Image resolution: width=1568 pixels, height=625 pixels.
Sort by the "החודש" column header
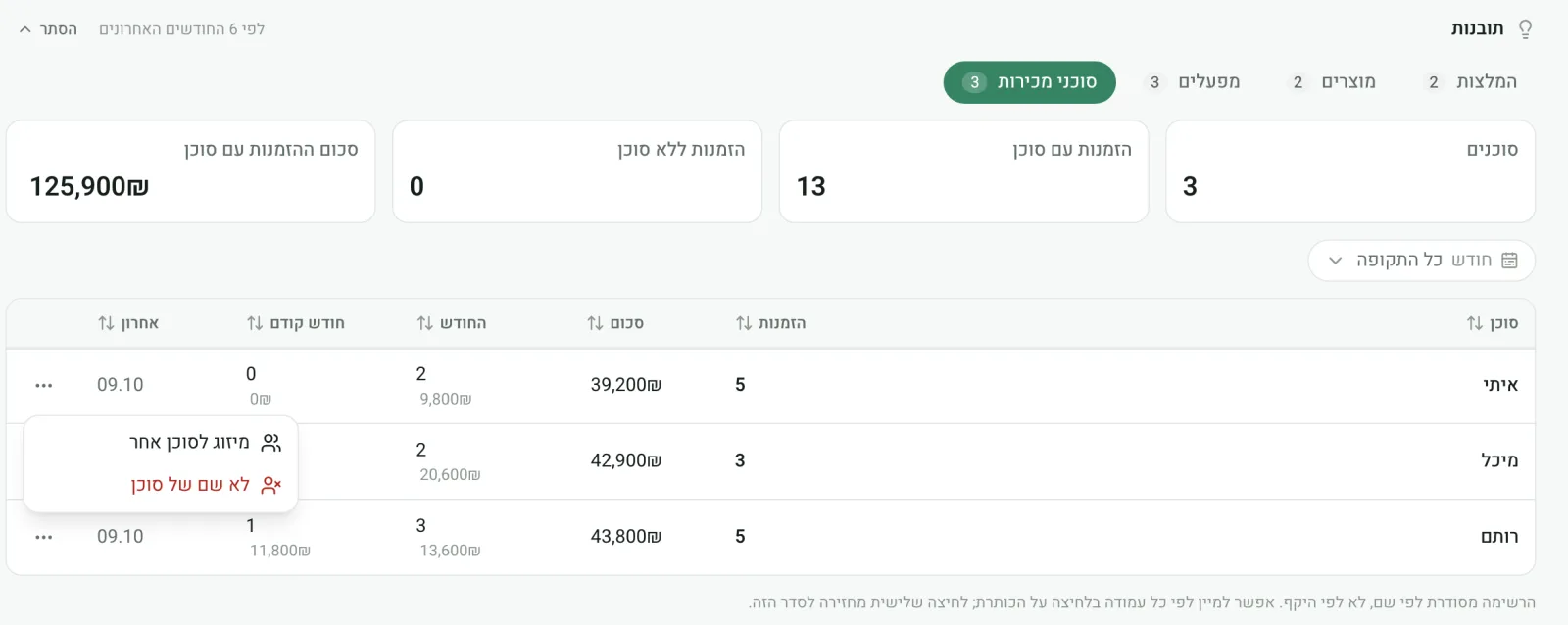tap(452, 323)
